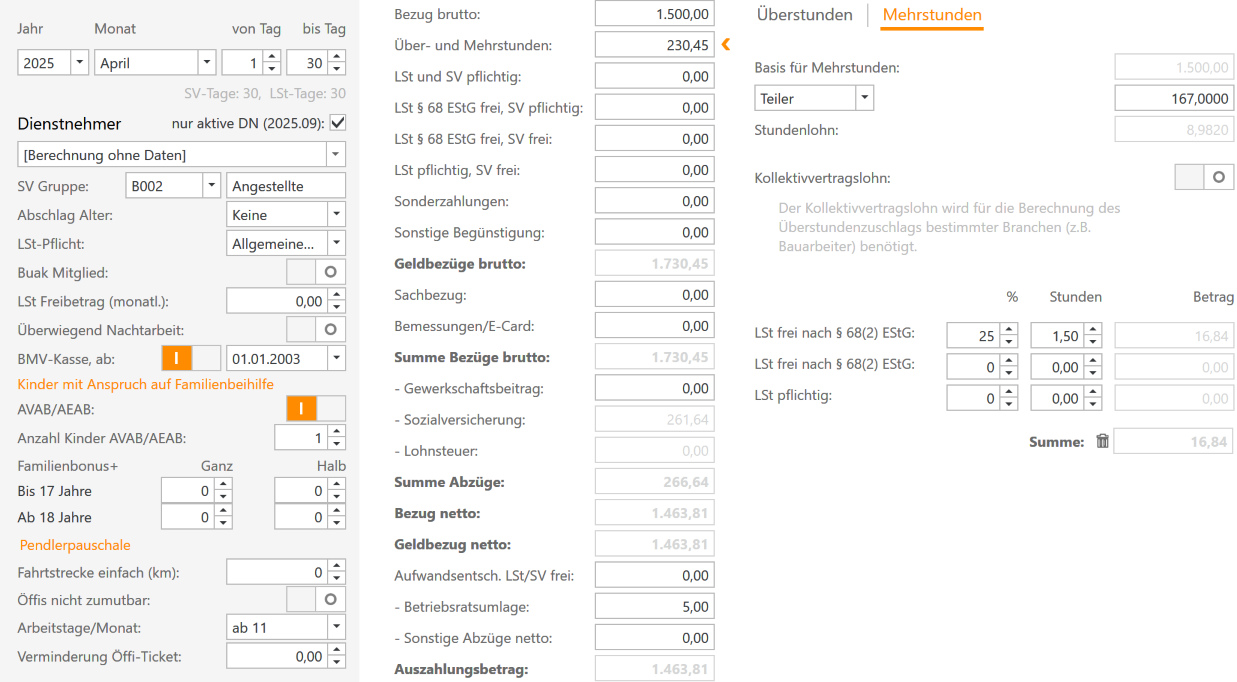Switch to the Überstunden tab
Screen dimensions: 1237x682
pyautogui.click(x=804, y=15)
